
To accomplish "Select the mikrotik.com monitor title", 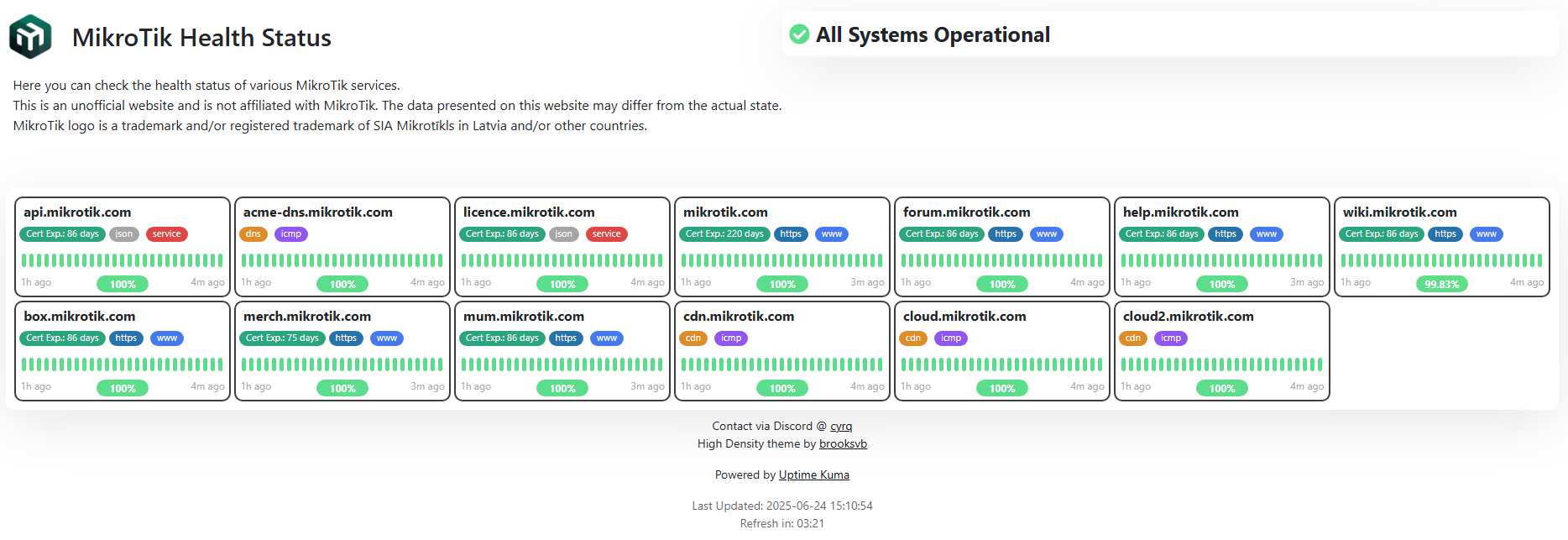I will coord(725,212).
